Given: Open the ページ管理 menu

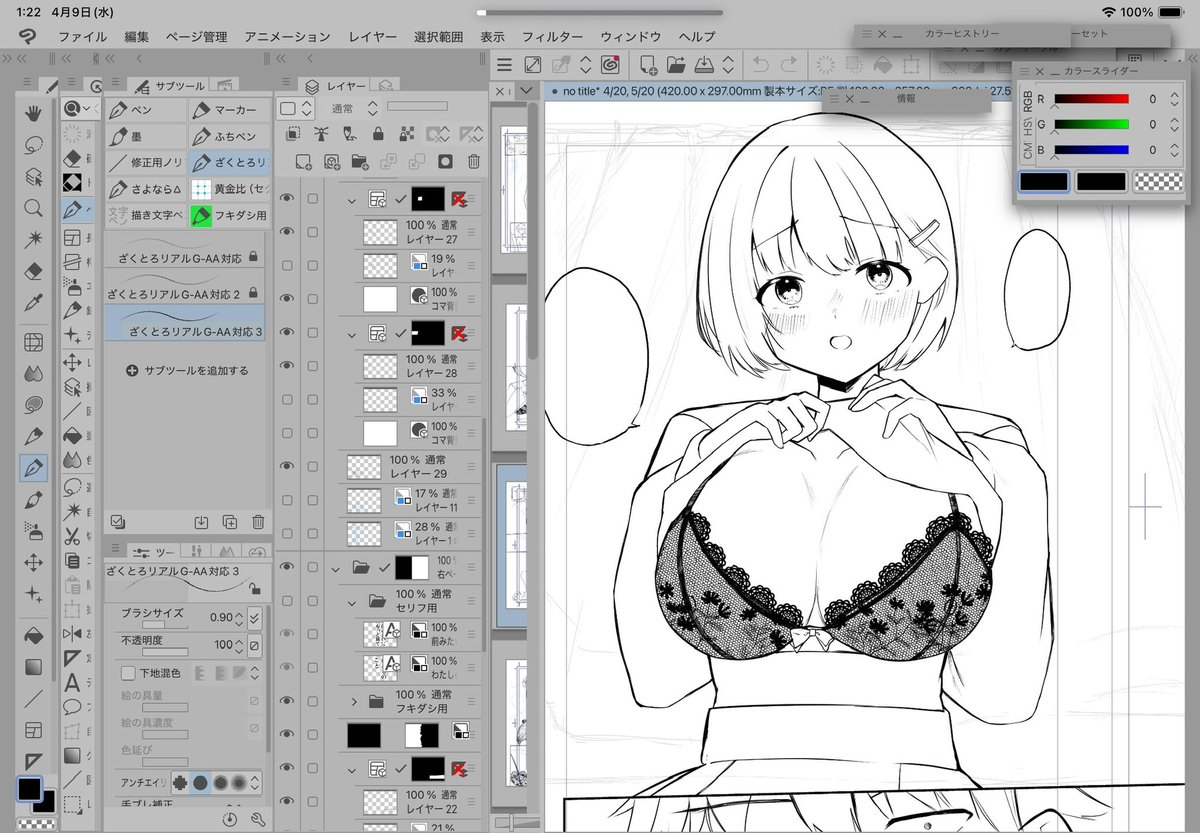Looking at the screenshot, I should [x=197, y=37].
